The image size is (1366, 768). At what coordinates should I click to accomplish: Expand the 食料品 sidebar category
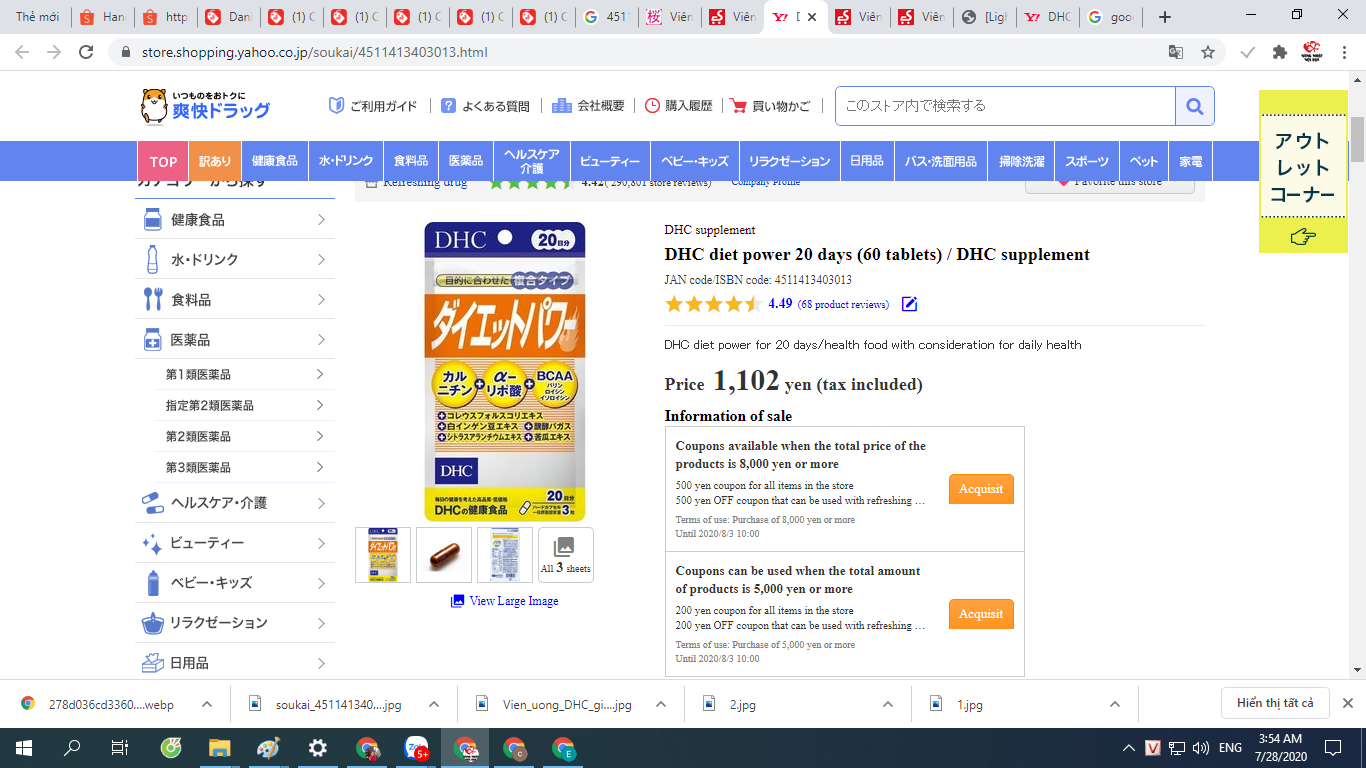tap(235, 300)
